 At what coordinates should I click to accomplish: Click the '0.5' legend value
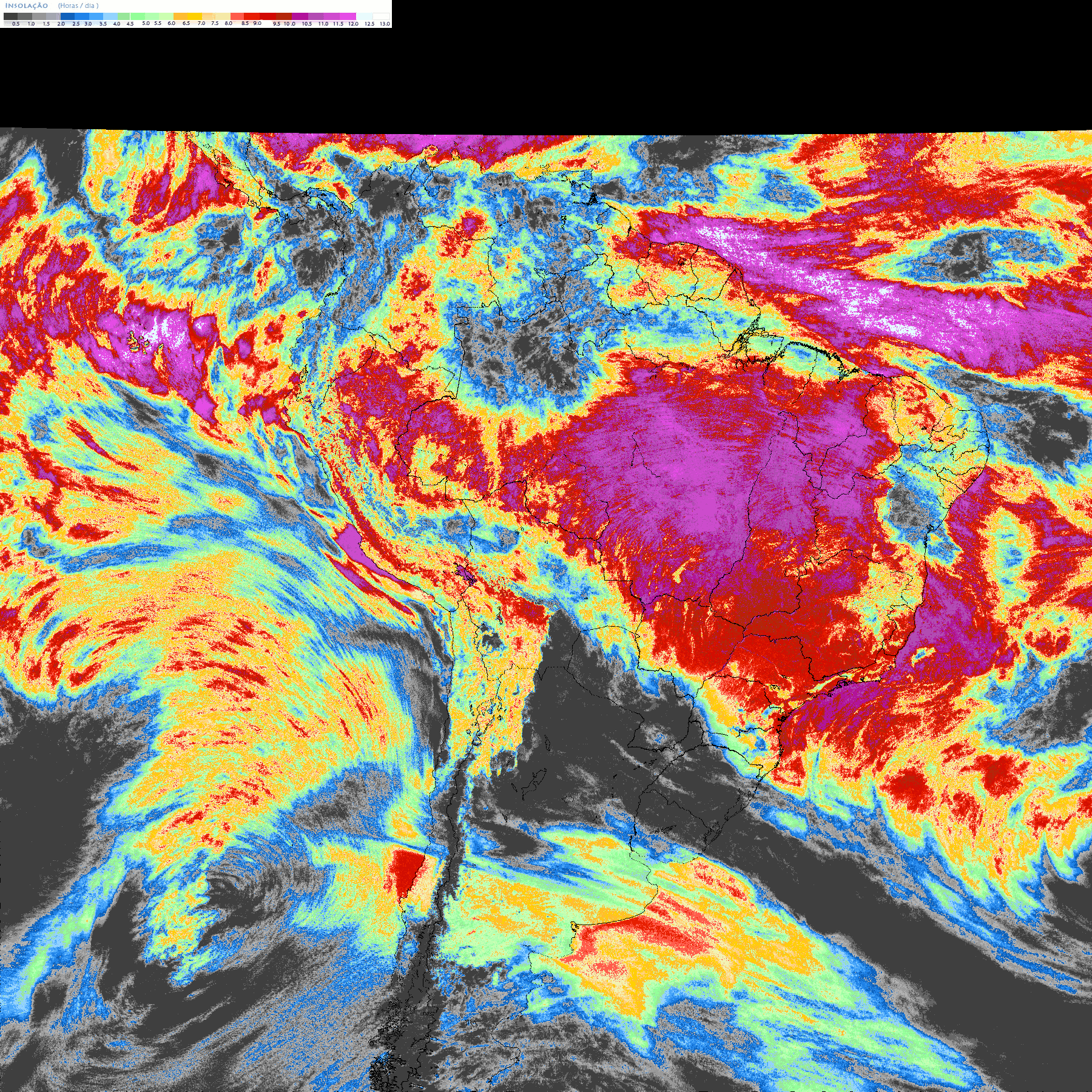coord(16,24)
